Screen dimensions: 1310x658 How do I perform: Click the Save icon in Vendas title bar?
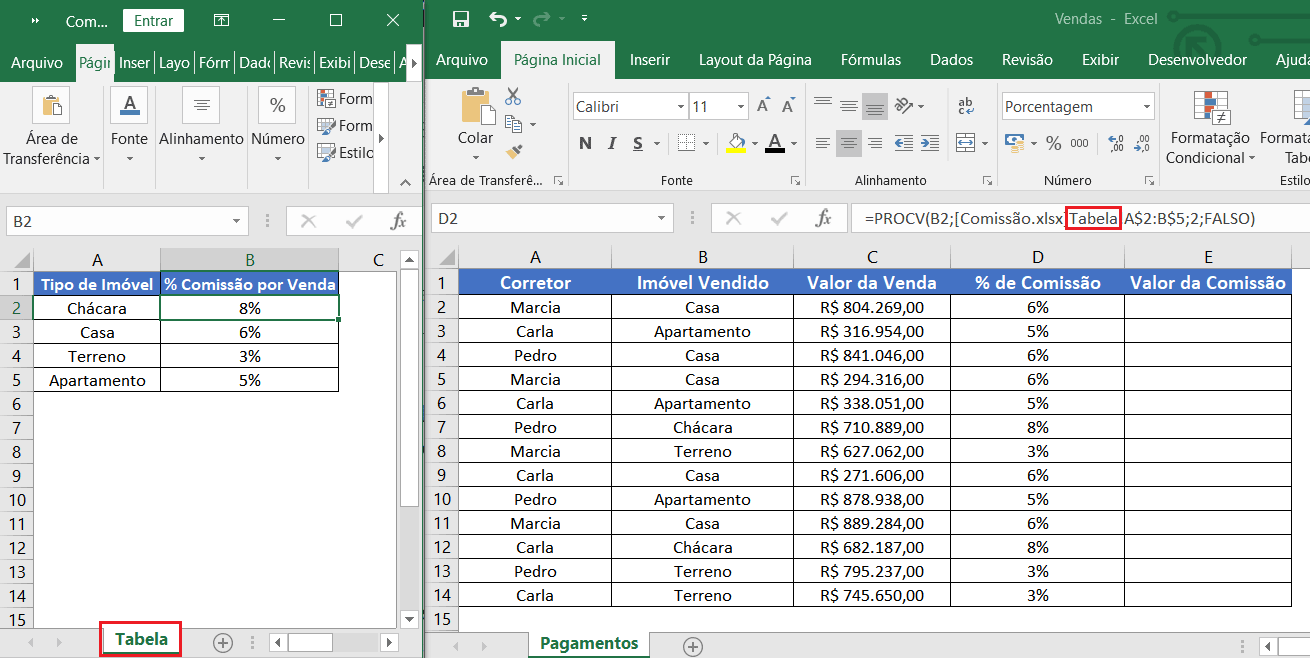(461, 19)
